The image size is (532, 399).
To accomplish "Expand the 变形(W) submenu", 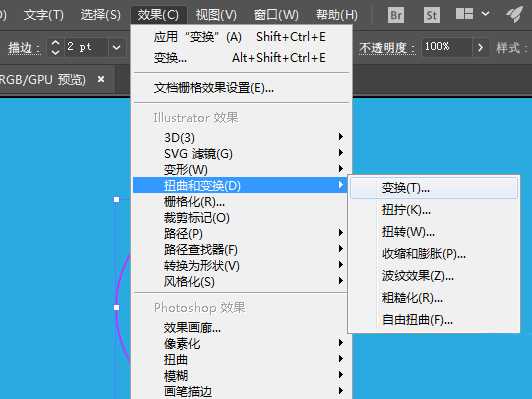I will [x=242, y=169].
